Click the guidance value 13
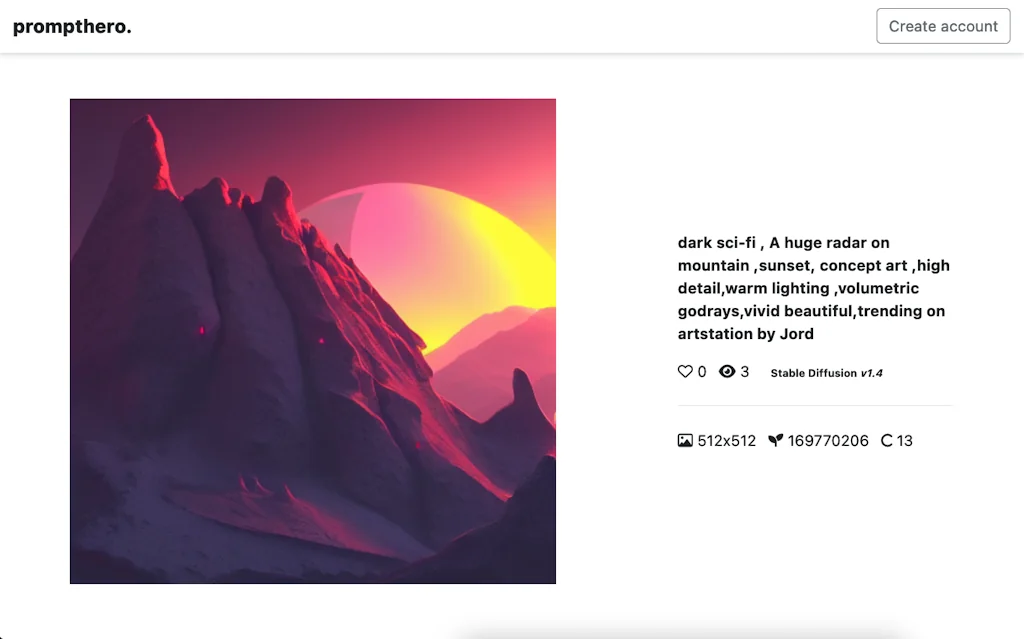This screenshot has height=639, width=1024. coord(904,441)
